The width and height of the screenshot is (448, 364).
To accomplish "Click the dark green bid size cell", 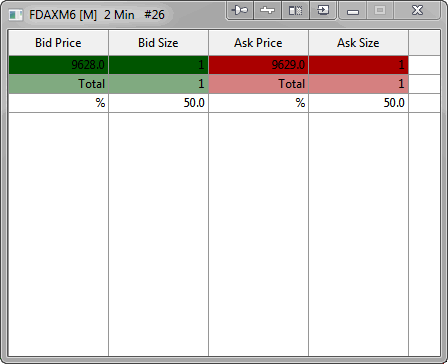I will coord(158,65).
